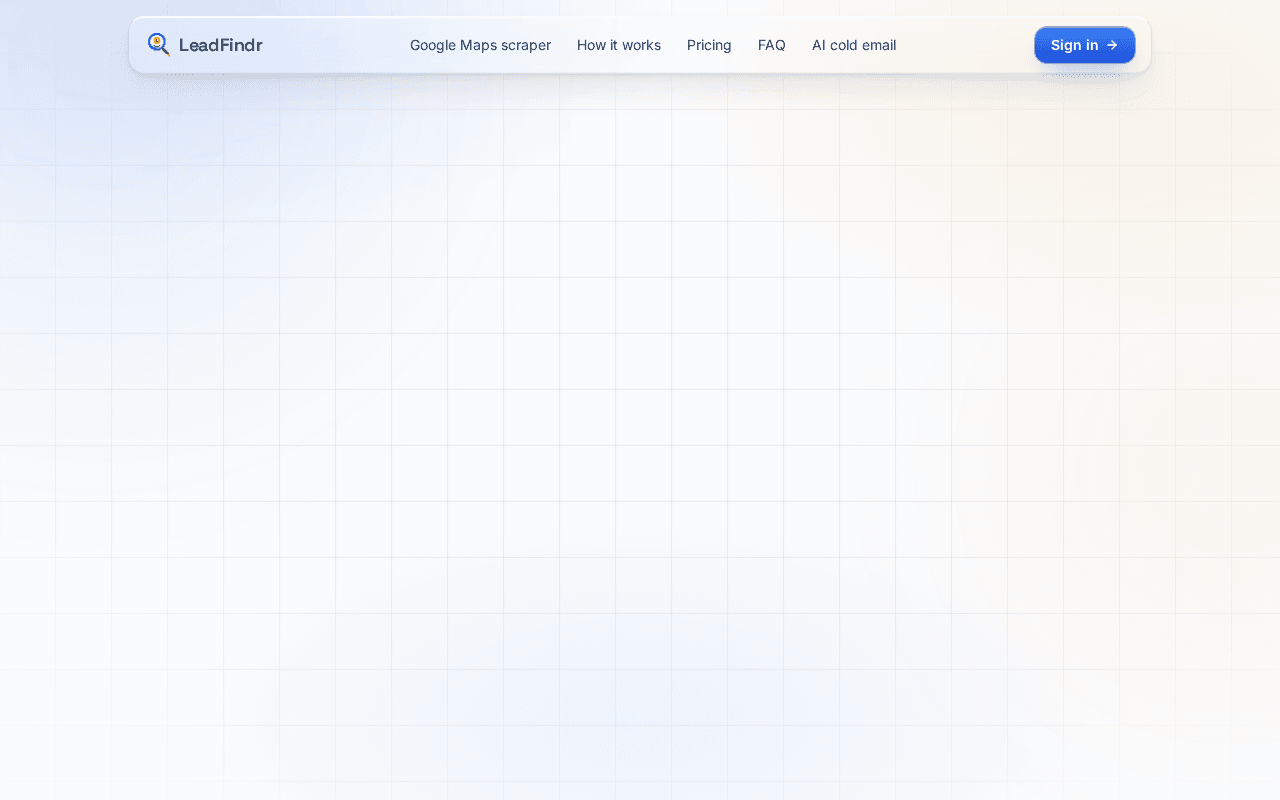View the Pricing section
The height and width of the screenshot is (800, 1280).
pyautogui.click(x=709, y=45)
